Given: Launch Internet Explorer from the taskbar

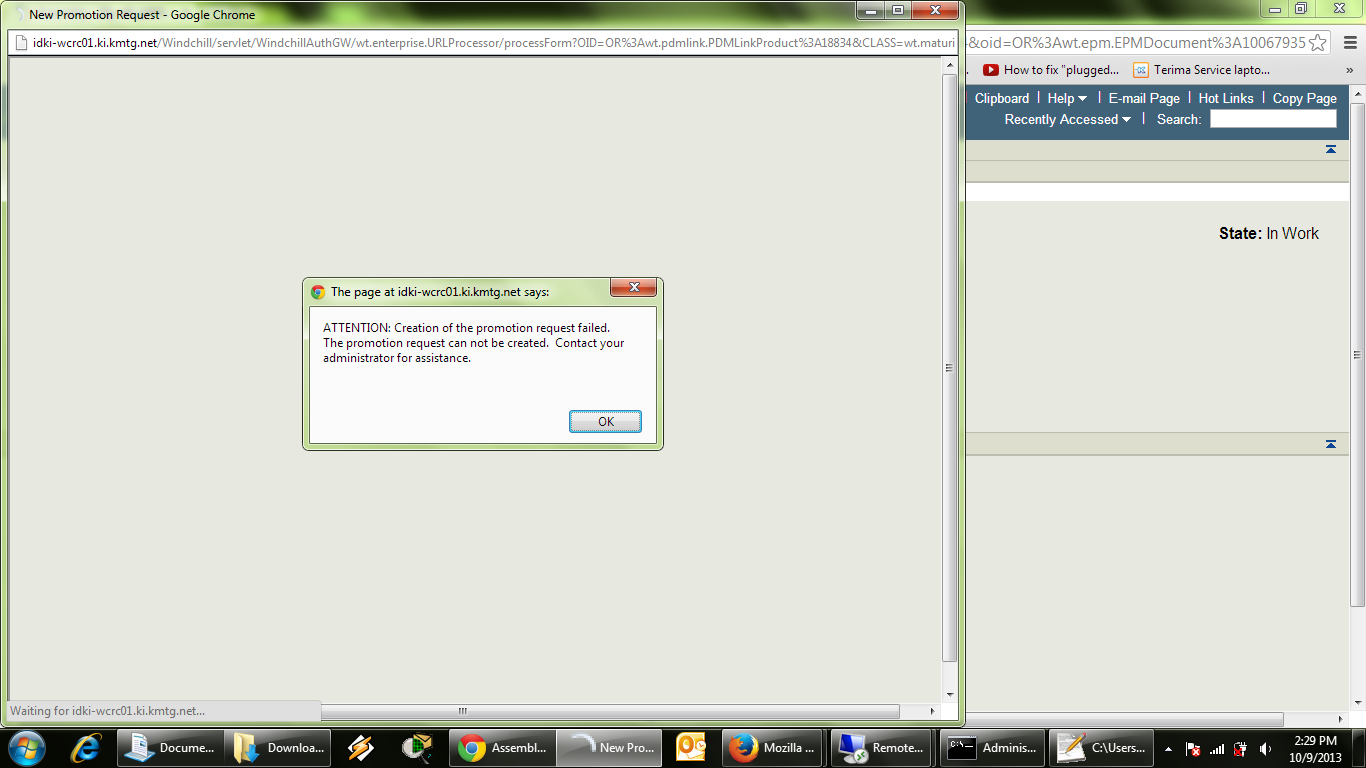Looking at the screenshot, I should click(85, 747).
